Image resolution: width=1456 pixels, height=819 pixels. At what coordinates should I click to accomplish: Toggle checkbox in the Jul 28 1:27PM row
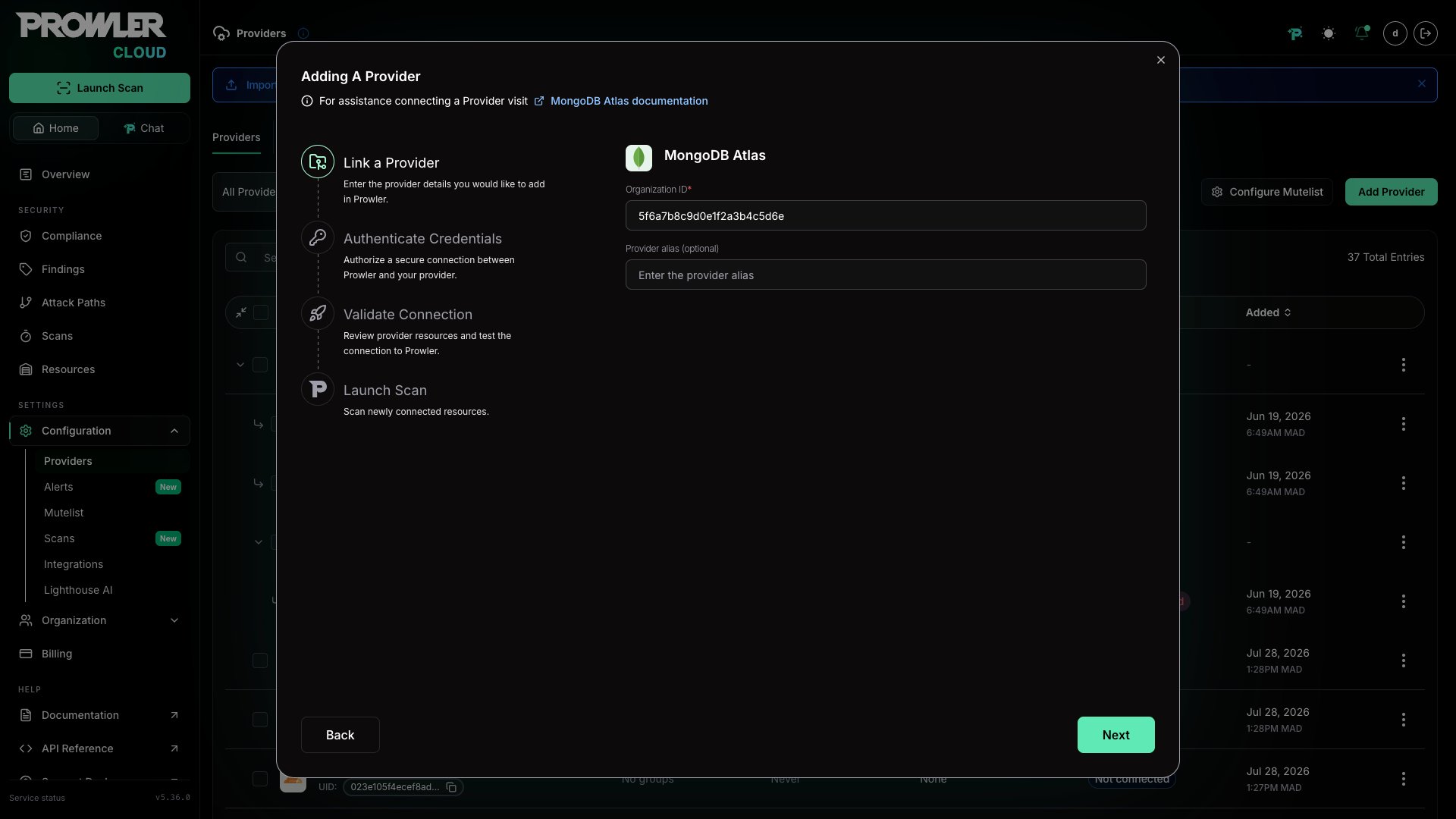tap(260, 779)
